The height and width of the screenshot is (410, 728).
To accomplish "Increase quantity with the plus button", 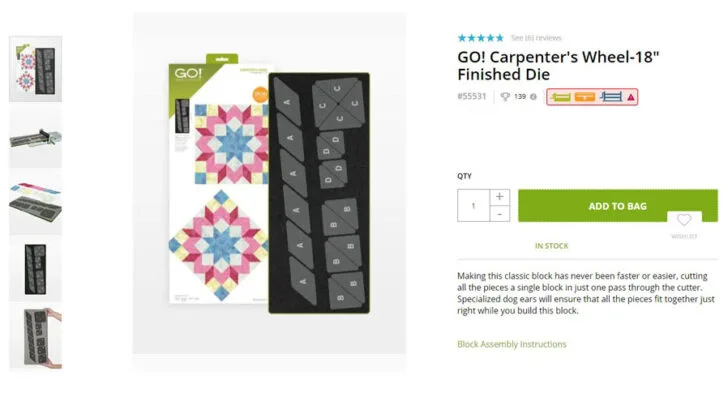I will point(500,197).
